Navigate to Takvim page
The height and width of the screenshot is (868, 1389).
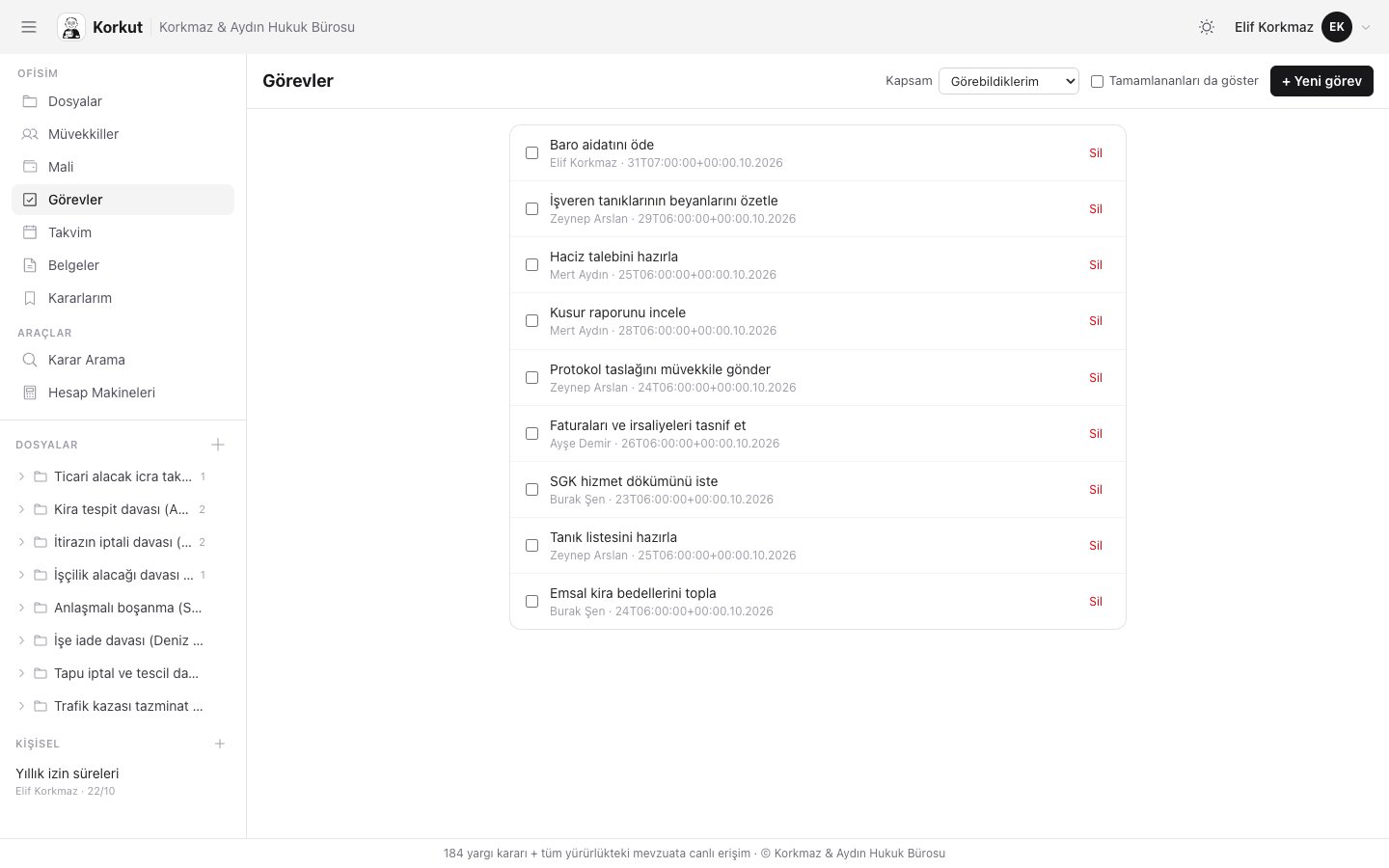123,232
